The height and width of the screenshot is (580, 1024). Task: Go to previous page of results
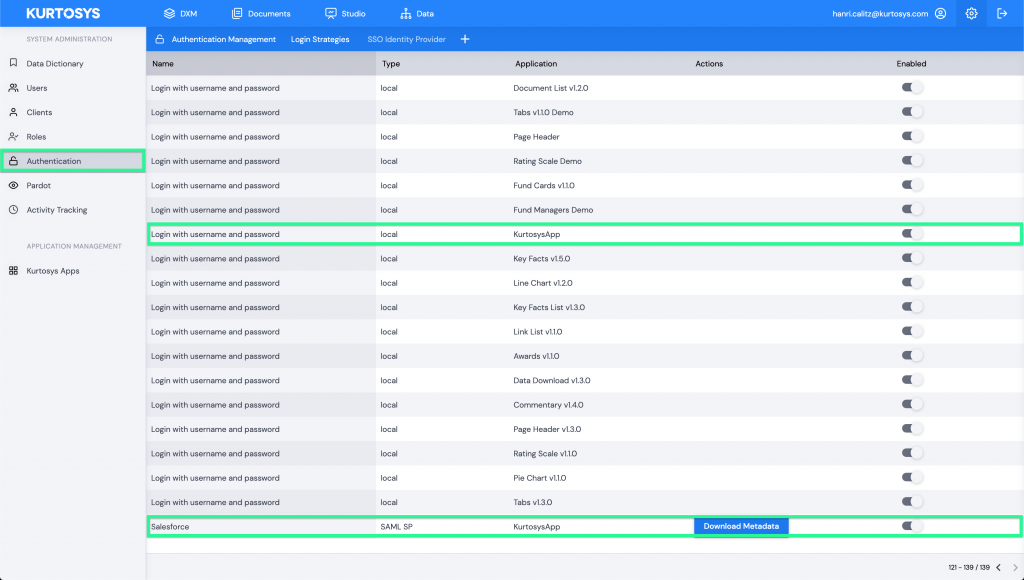coord(997,568)
